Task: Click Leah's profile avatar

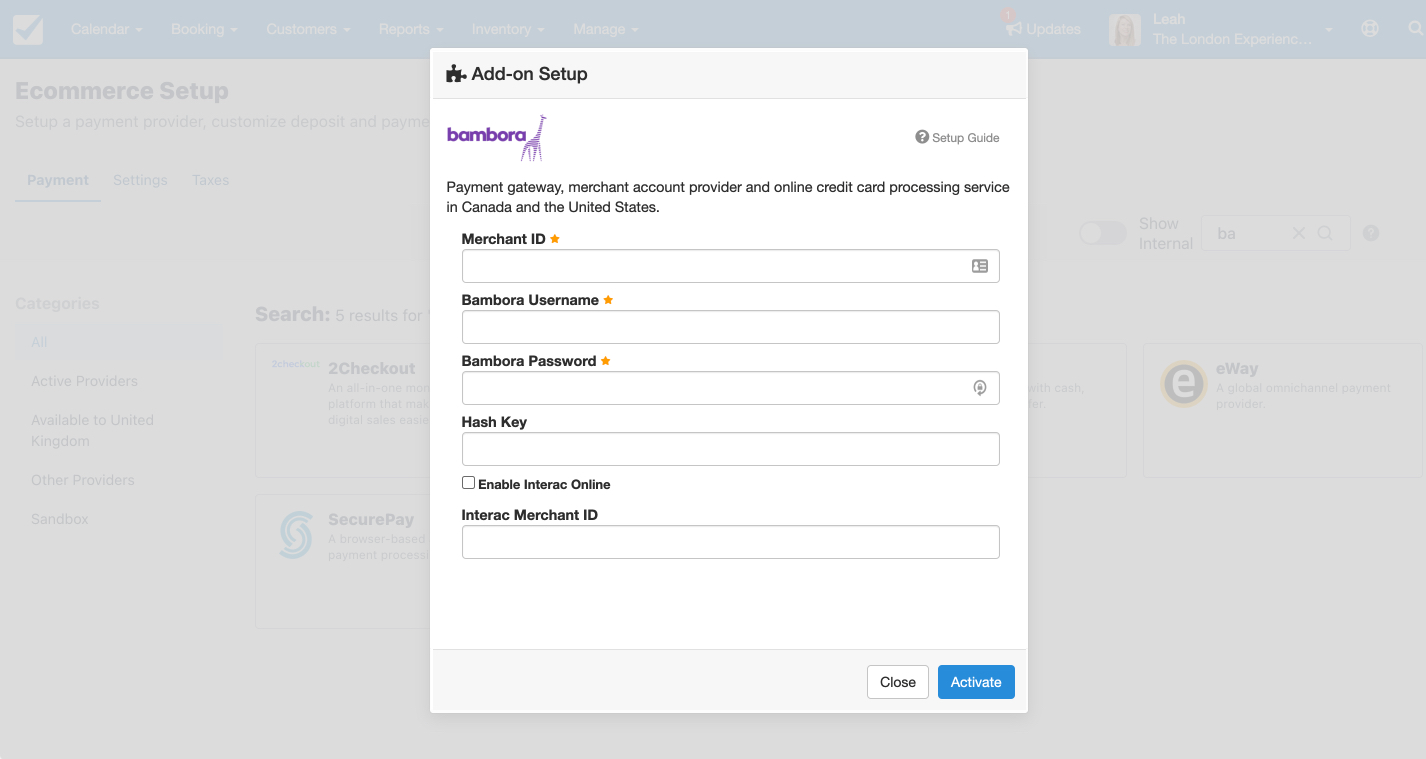Action: tap(1125, 29)
